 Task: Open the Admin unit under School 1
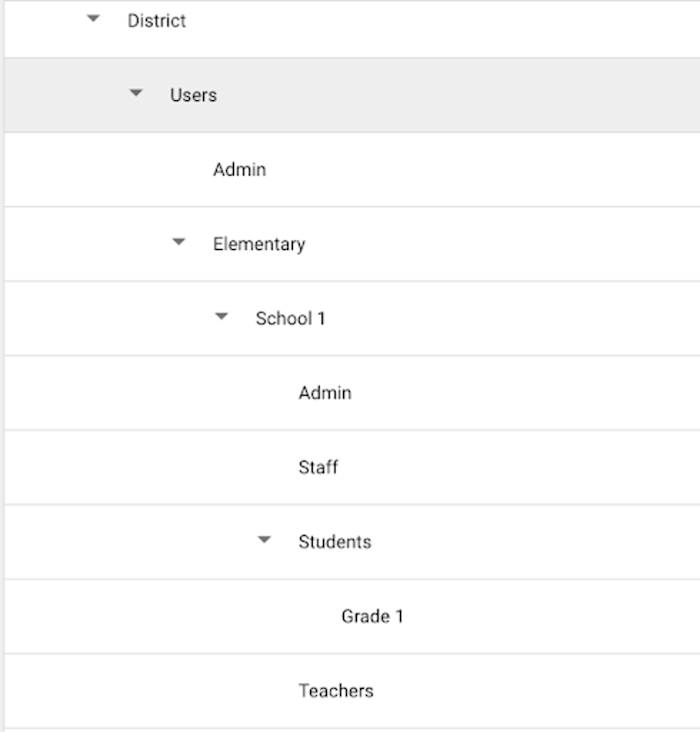325,393
